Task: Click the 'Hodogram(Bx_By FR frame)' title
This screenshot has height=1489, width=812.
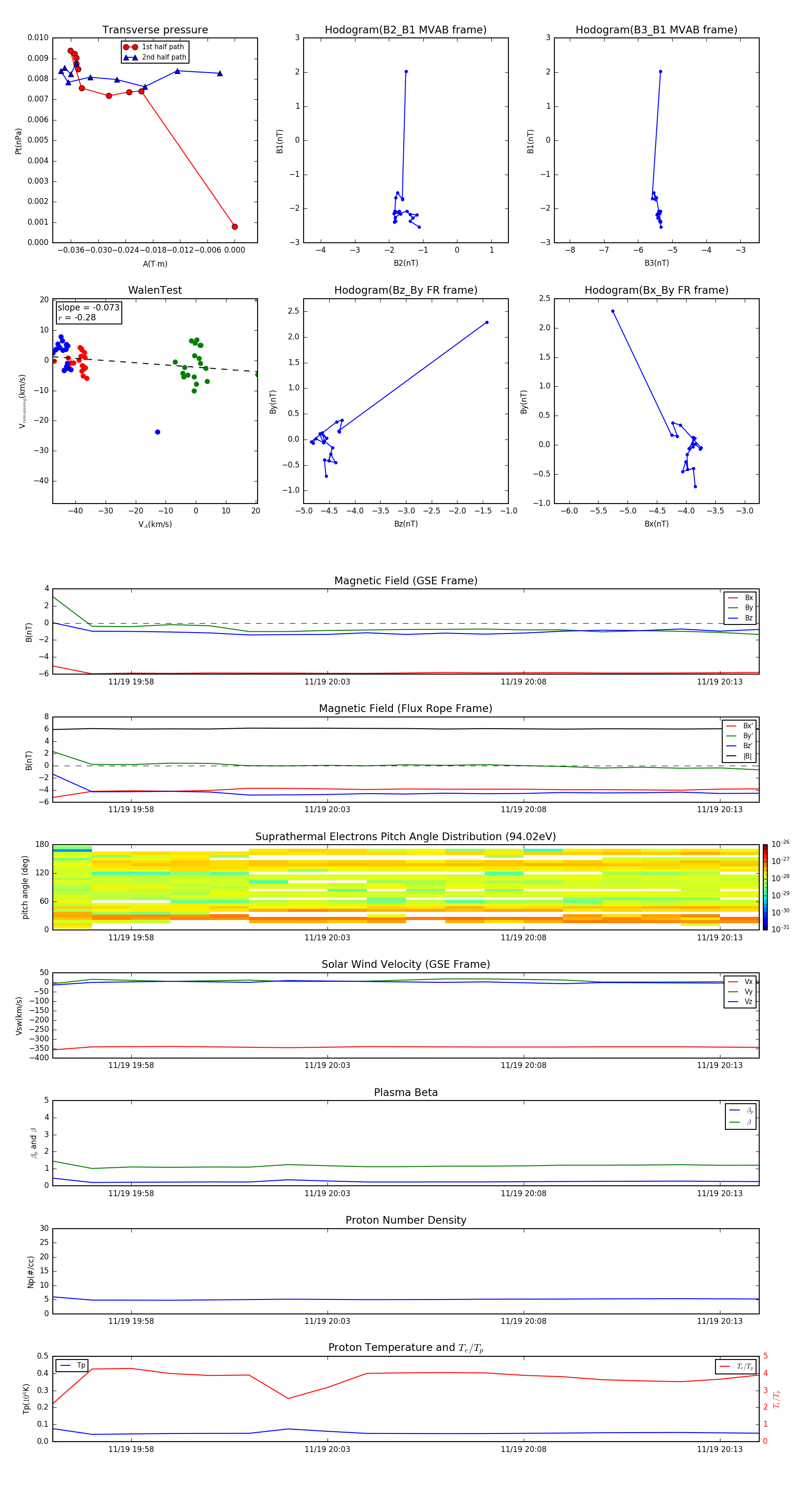Action: (656, 290)
